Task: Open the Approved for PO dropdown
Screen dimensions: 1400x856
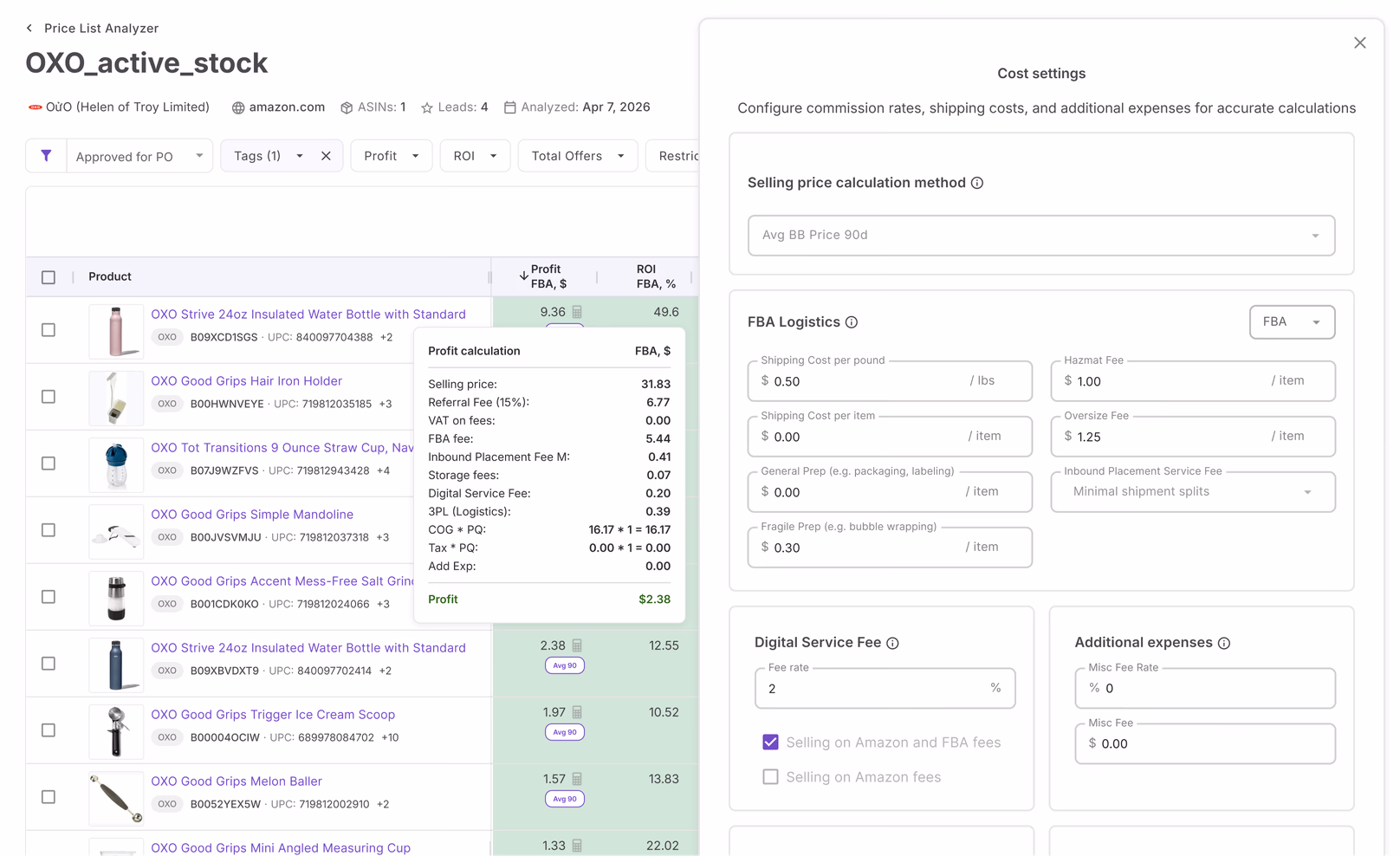Action: point(139,156)
